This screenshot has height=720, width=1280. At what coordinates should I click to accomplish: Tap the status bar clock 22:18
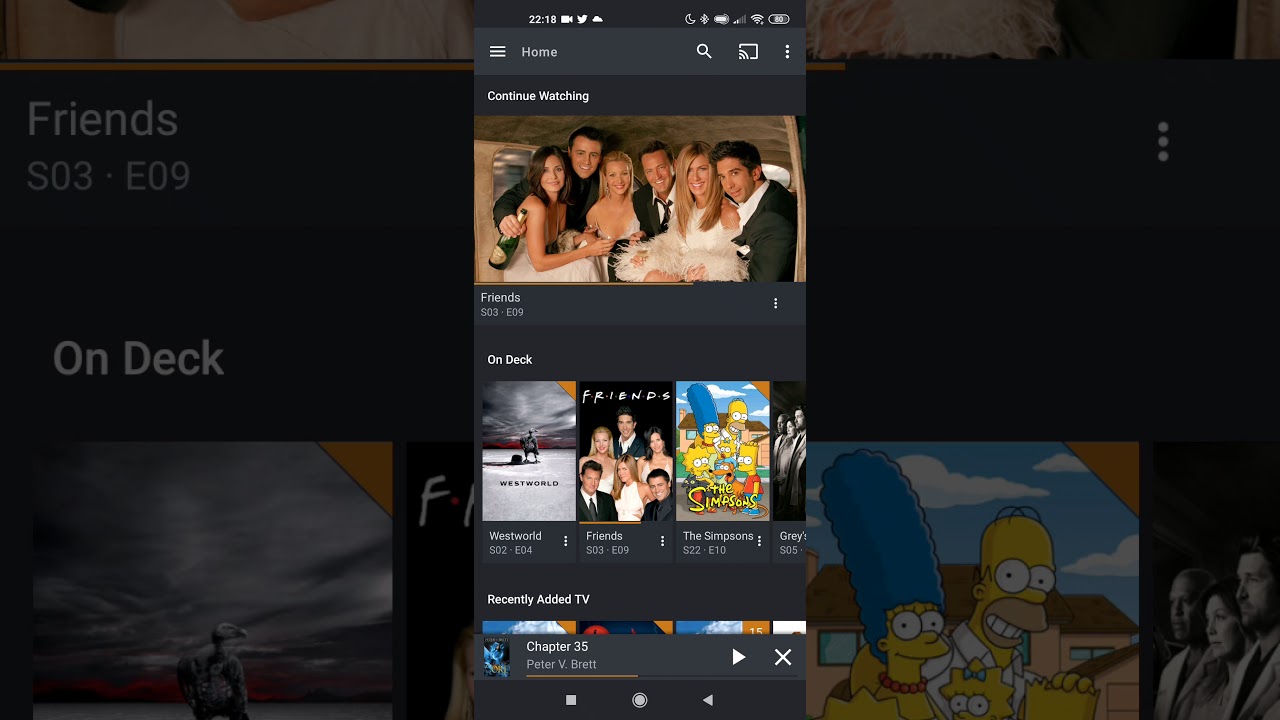coord(542,19)
